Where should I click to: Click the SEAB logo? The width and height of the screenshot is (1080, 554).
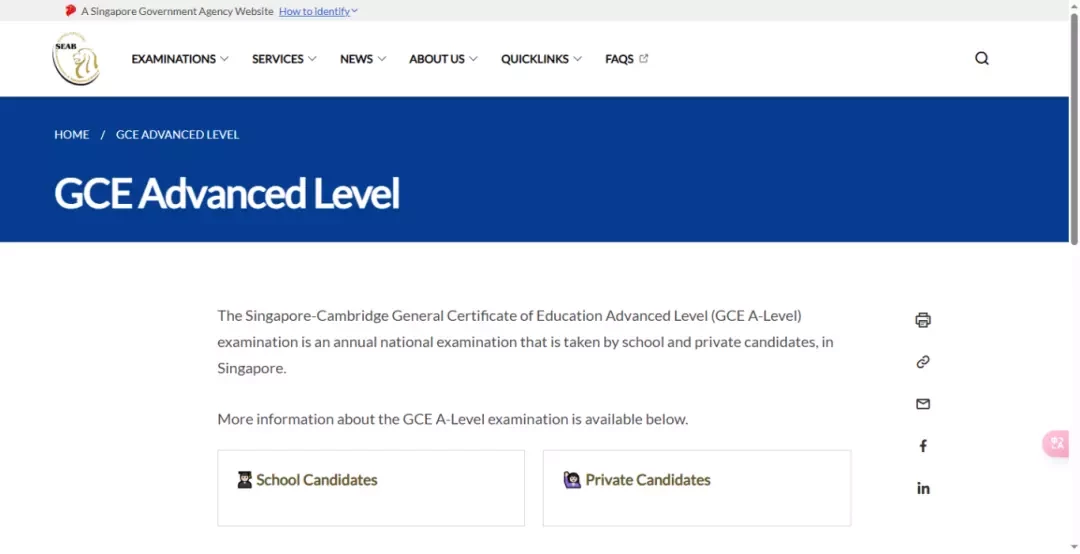coord(76,59)
